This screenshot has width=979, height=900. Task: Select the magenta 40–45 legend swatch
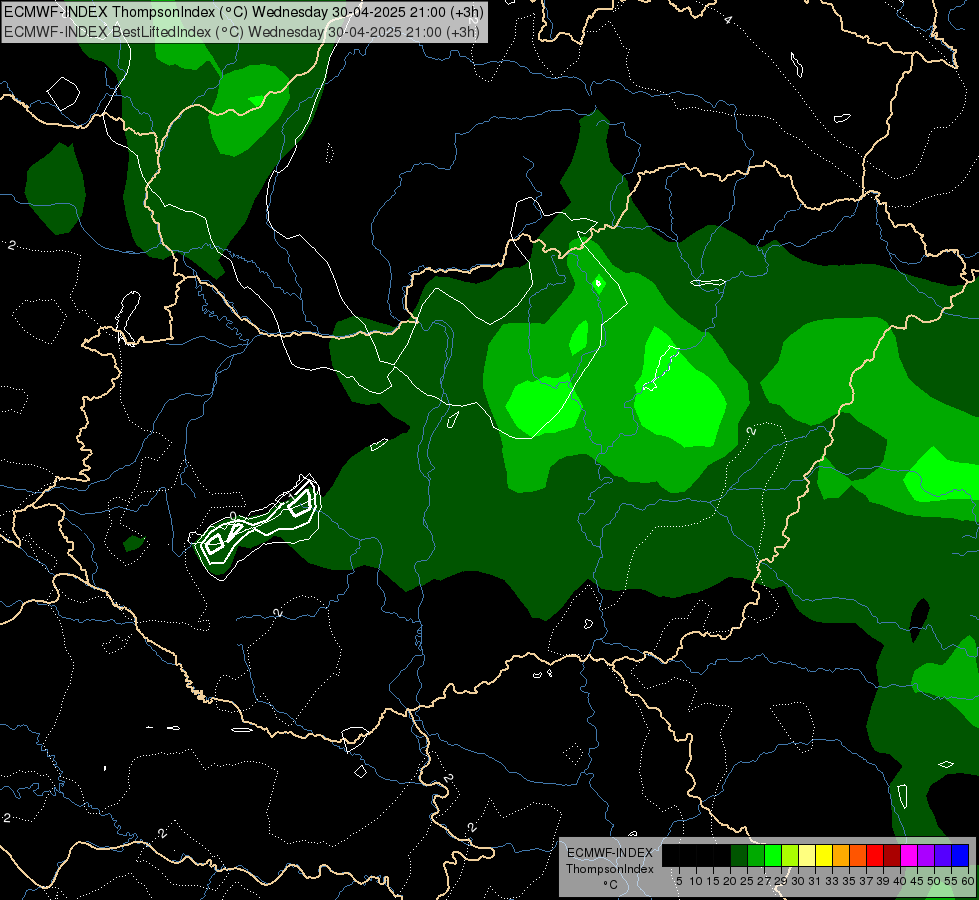point(909,855)
